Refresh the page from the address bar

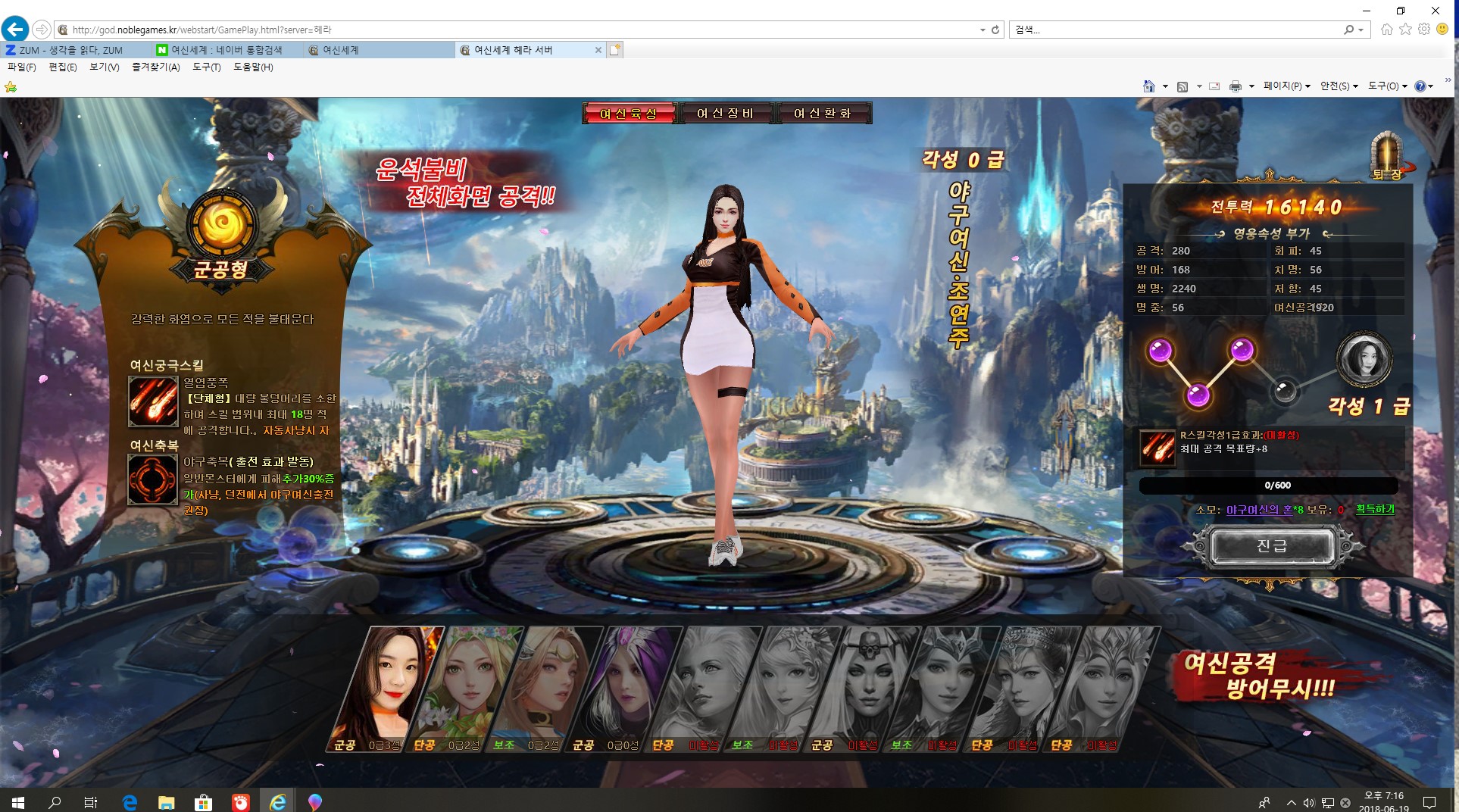(x=995, y=30)
